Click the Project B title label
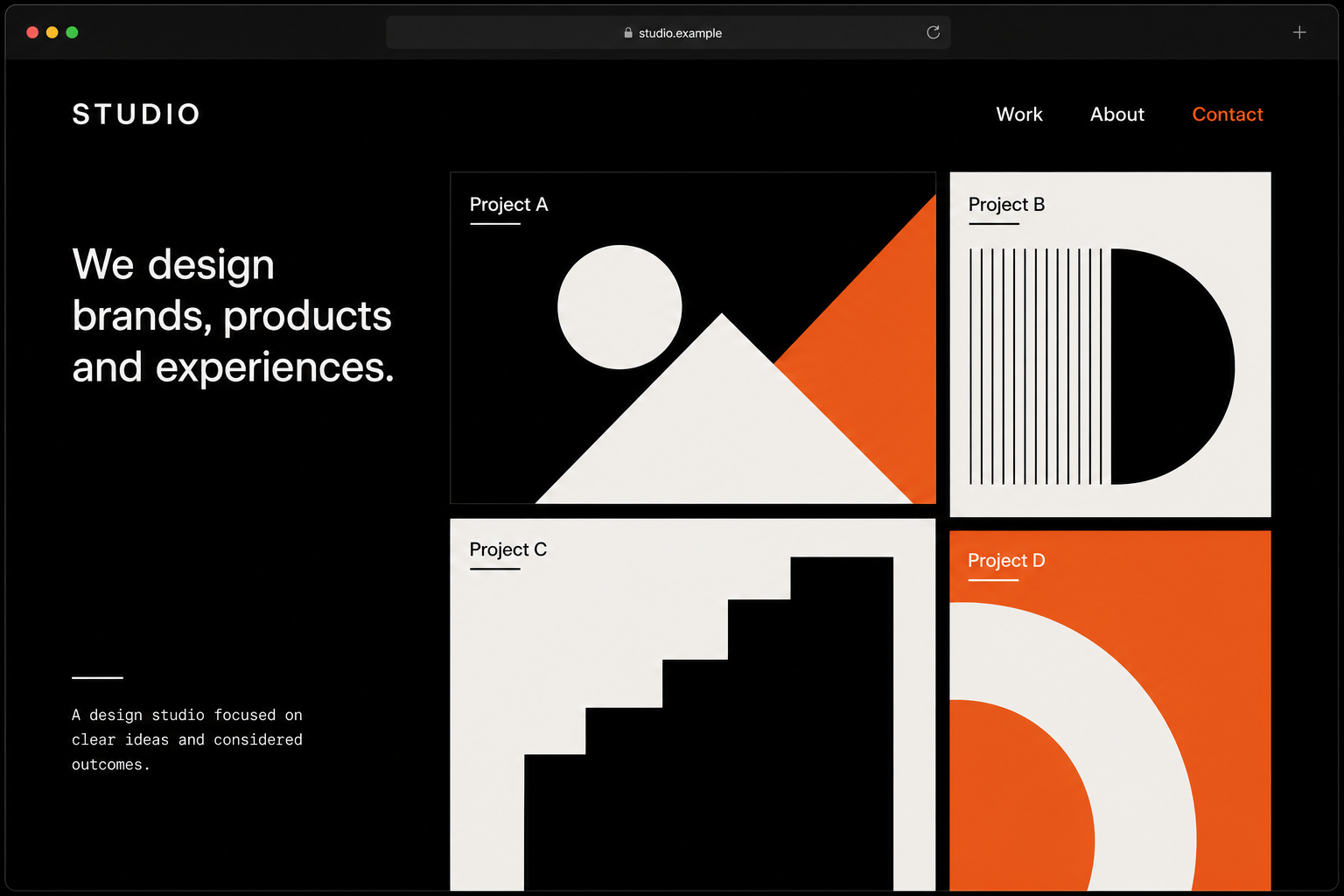 pyautogui.click(x=1006, y=205)
